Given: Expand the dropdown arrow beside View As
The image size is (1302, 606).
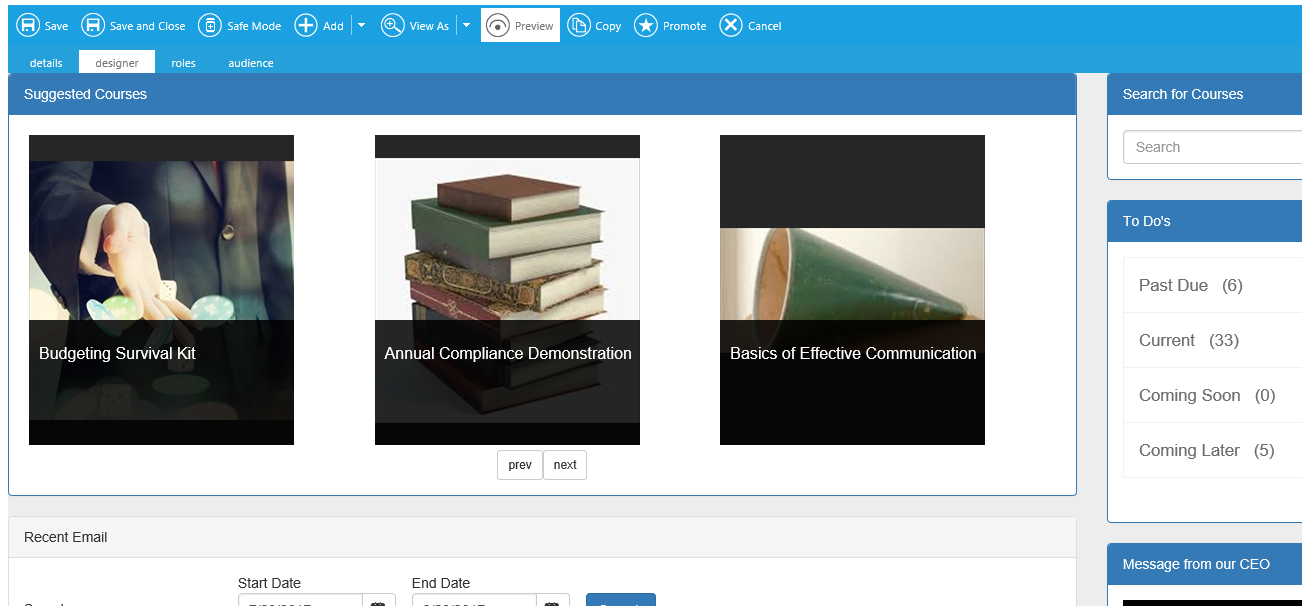Looking at the screenshot, I should pos(466,26).
